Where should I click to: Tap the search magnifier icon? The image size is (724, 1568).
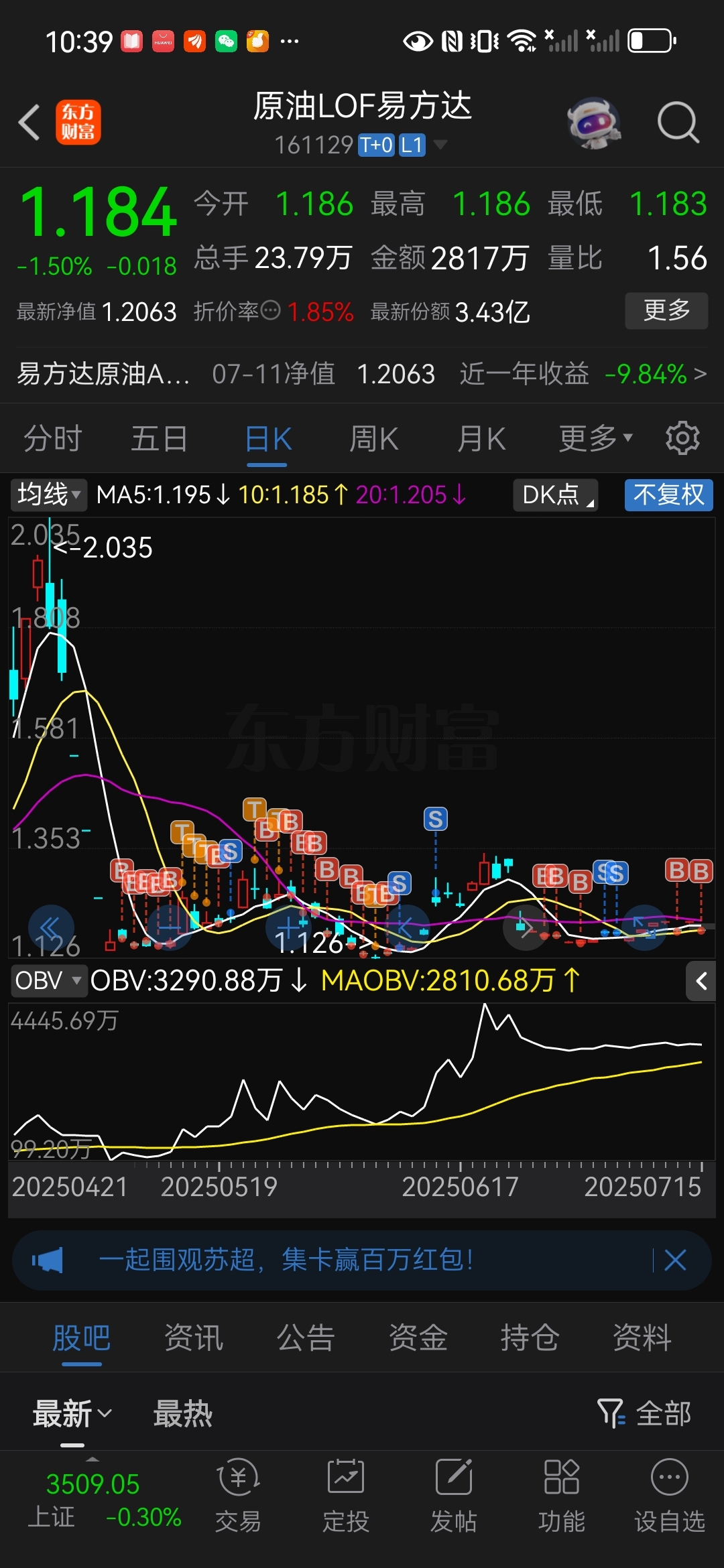click(x=678, y=123)
